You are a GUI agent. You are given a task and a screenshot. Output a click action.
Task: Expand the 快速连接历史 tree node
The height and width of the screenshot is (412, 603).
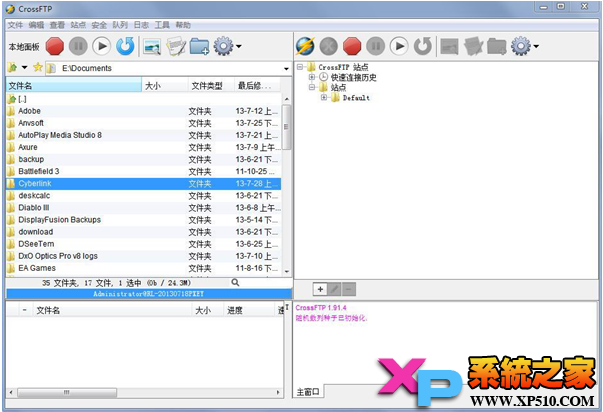(x=312, y=77)
